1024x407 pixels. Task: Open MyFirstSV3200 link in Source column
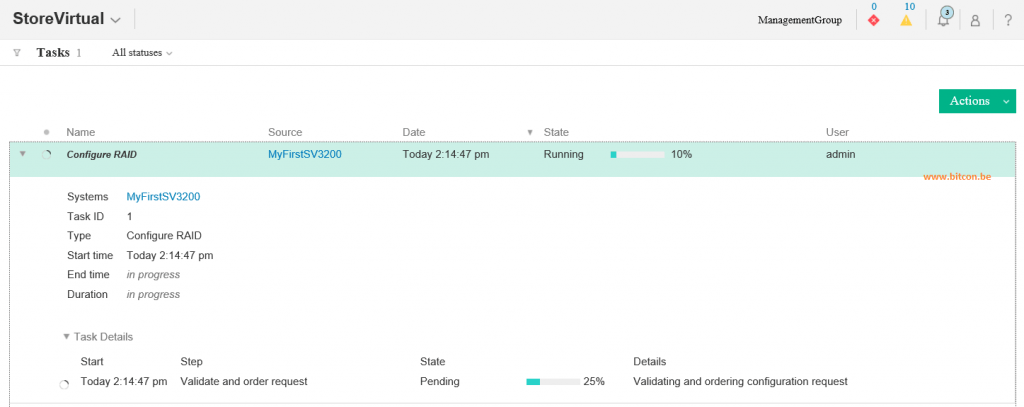coord(304,155)
